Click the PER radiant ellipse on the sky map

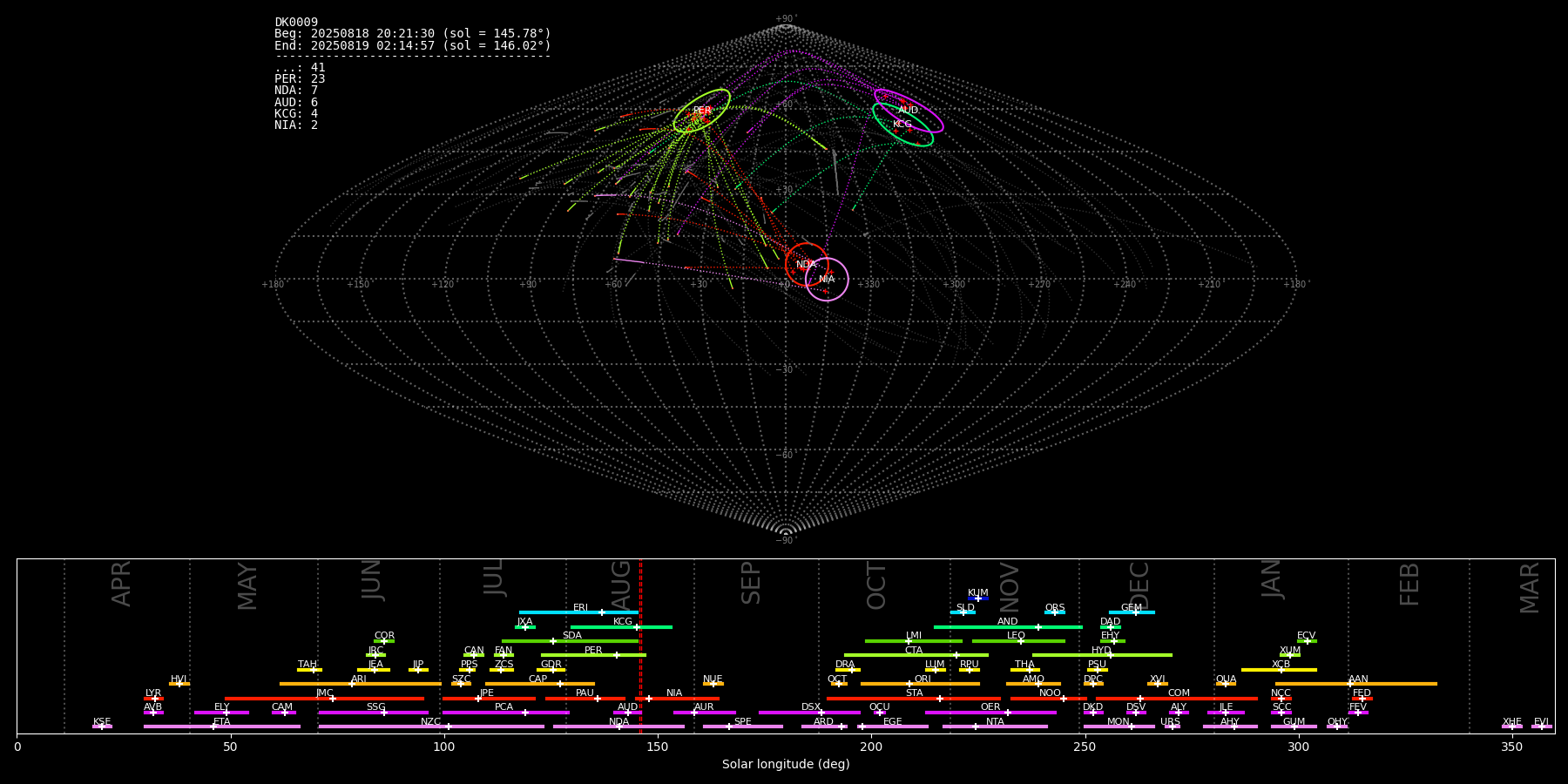pos(702,111)
